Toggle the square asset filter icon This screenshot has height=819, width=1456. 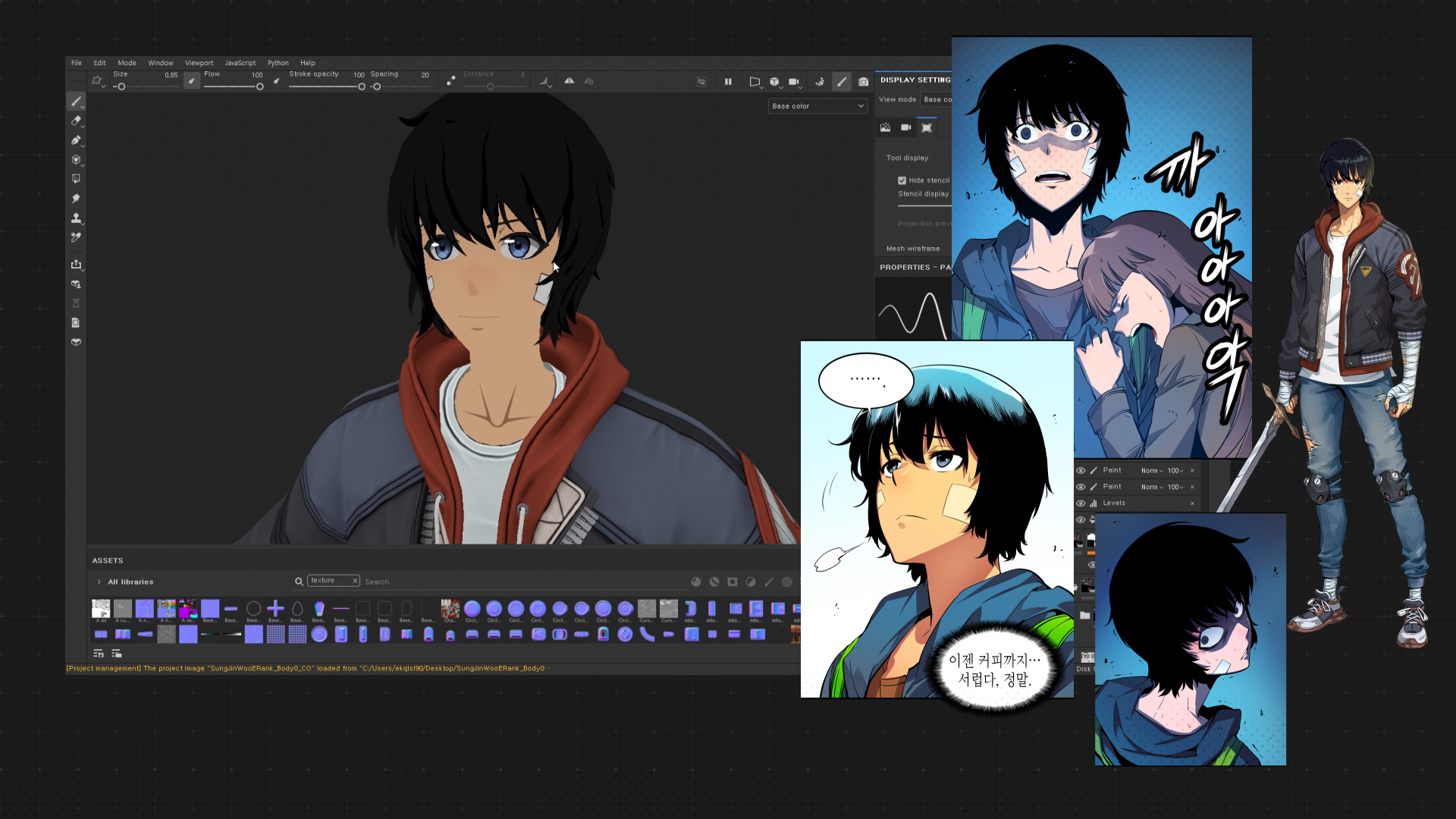(733, 582)
